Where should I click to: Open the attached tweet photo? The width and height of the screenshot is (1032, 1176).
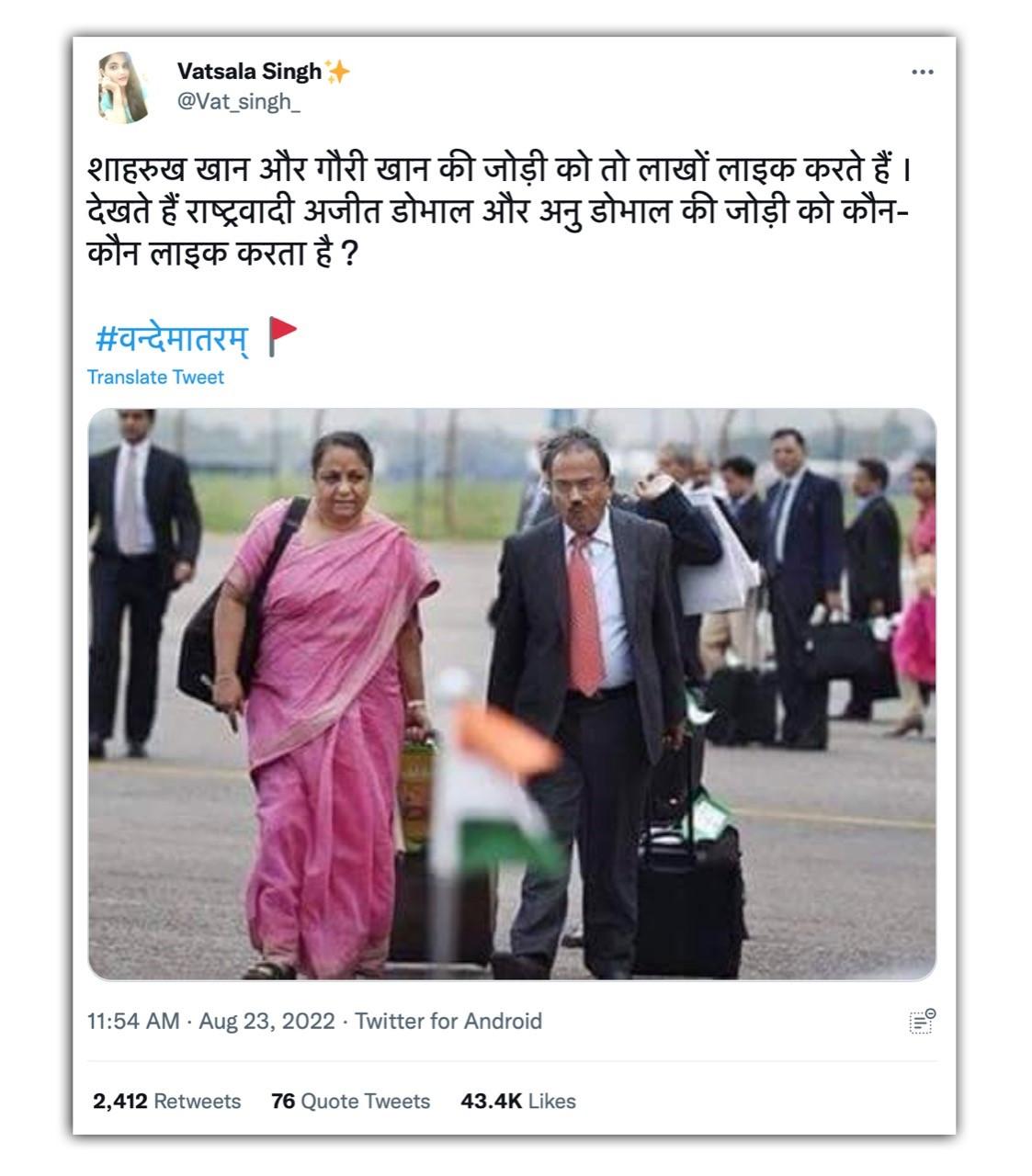512,695
